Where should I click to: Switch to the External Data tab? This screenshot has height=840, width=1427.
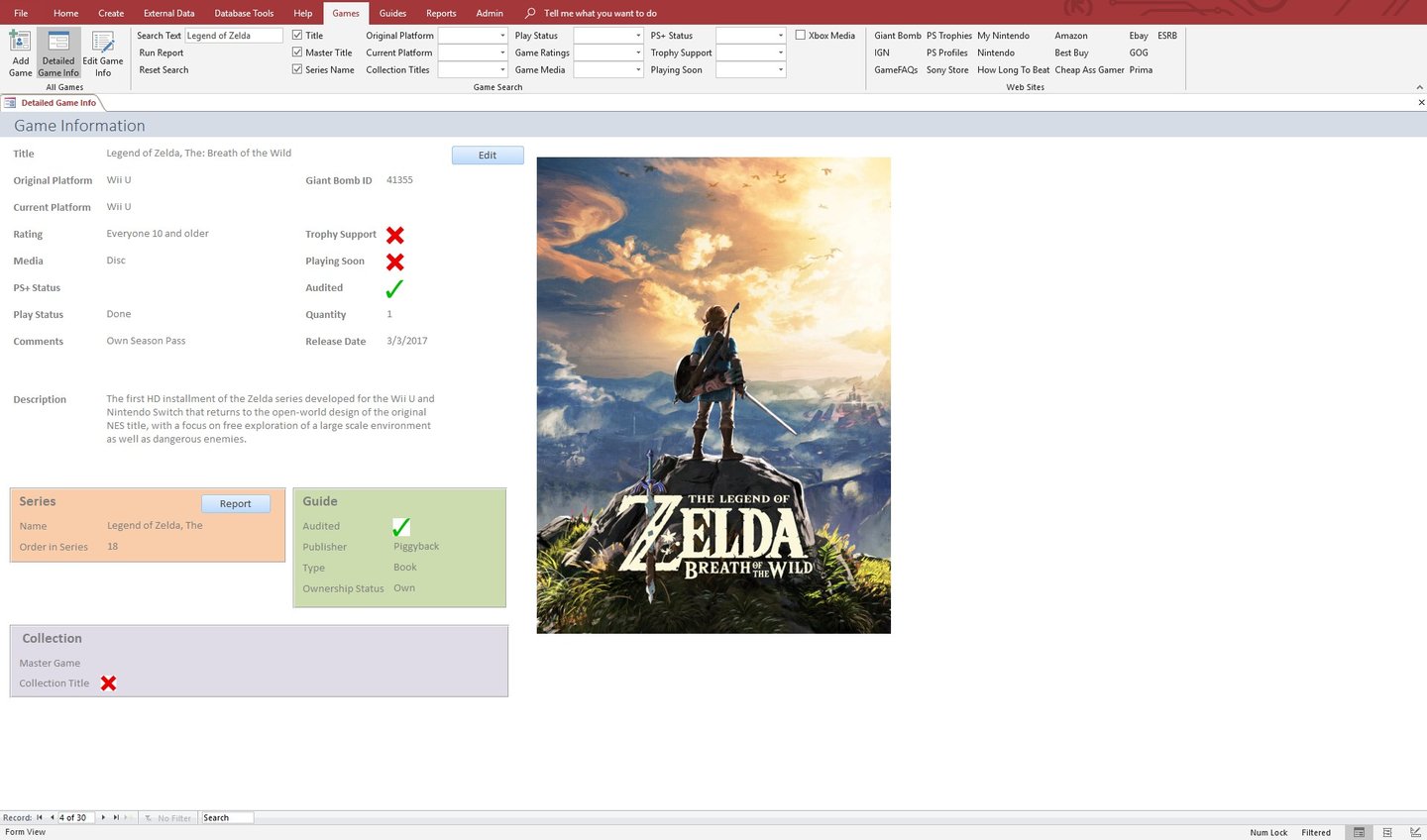[x=168, y=13]
